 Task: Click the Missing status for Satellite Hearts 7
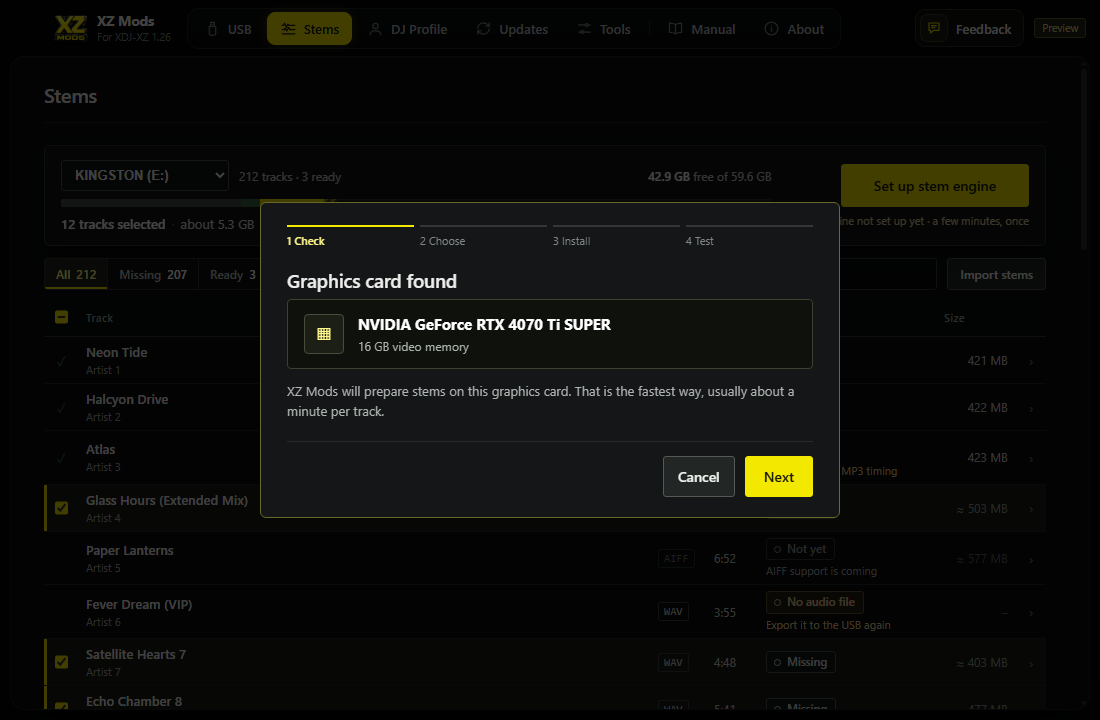coord(800,662)
